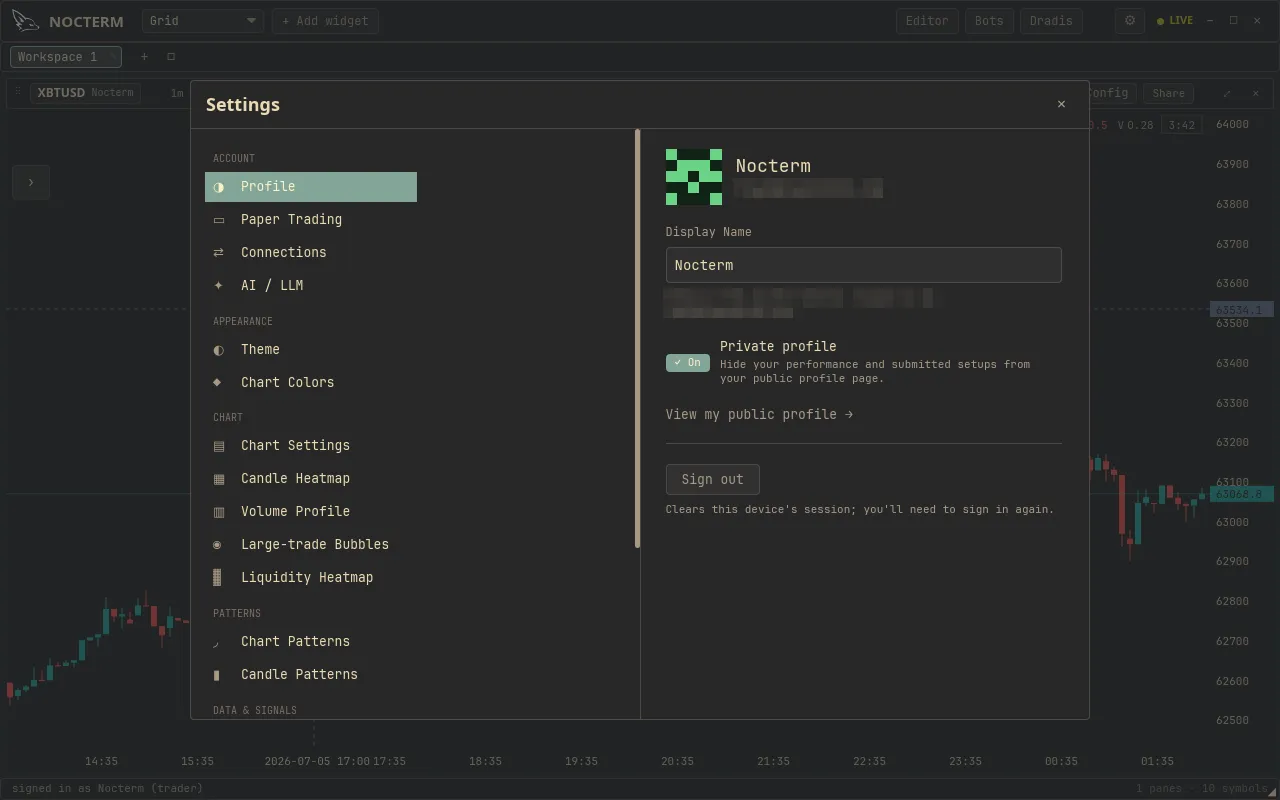Open AI / LLM settings

[x=311, y=286]
